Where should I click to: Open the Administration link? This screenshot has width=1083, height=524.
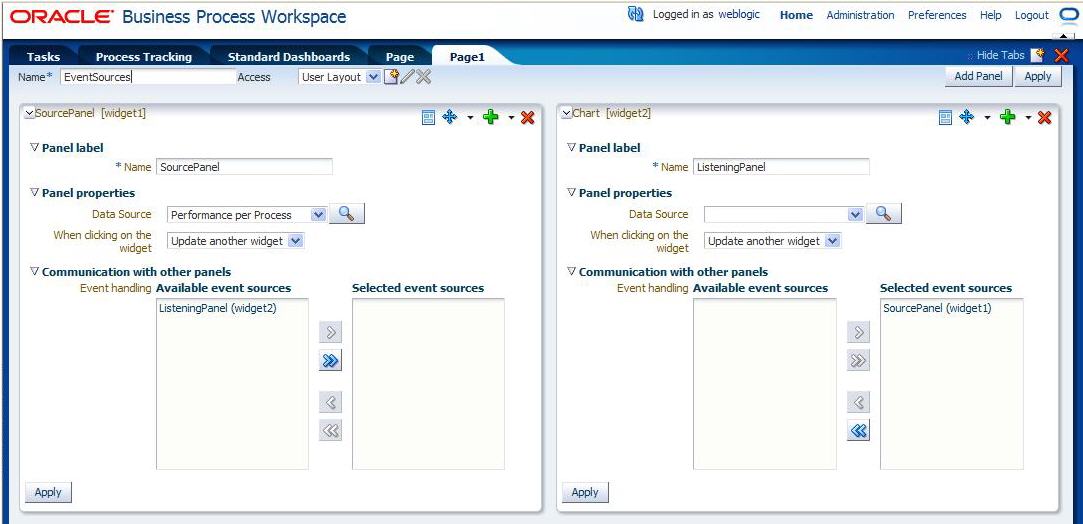(x=860, y=14)
